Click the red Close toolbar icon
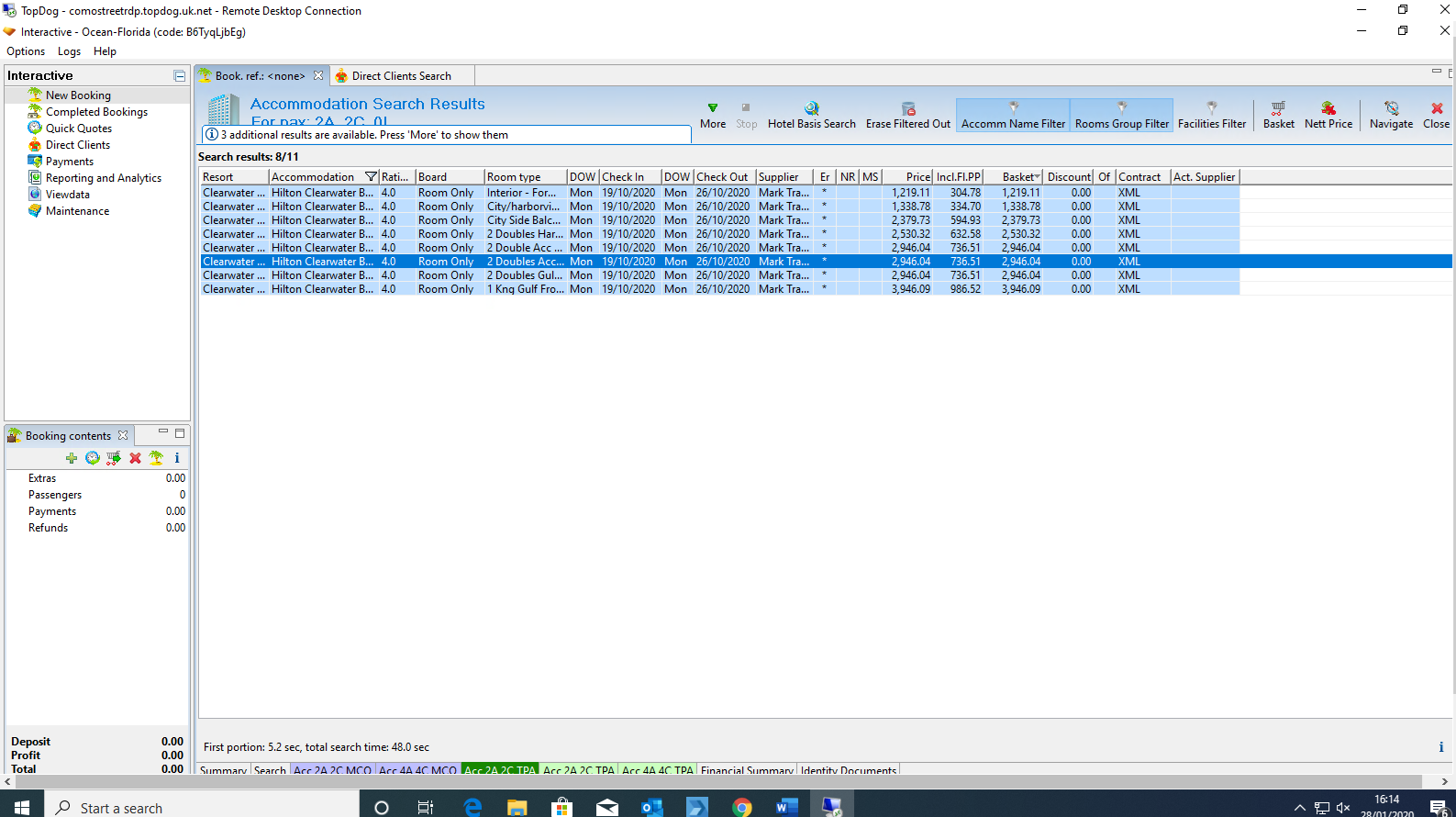The height and width of the screenshot is (817, 1456). point(1437,108)
